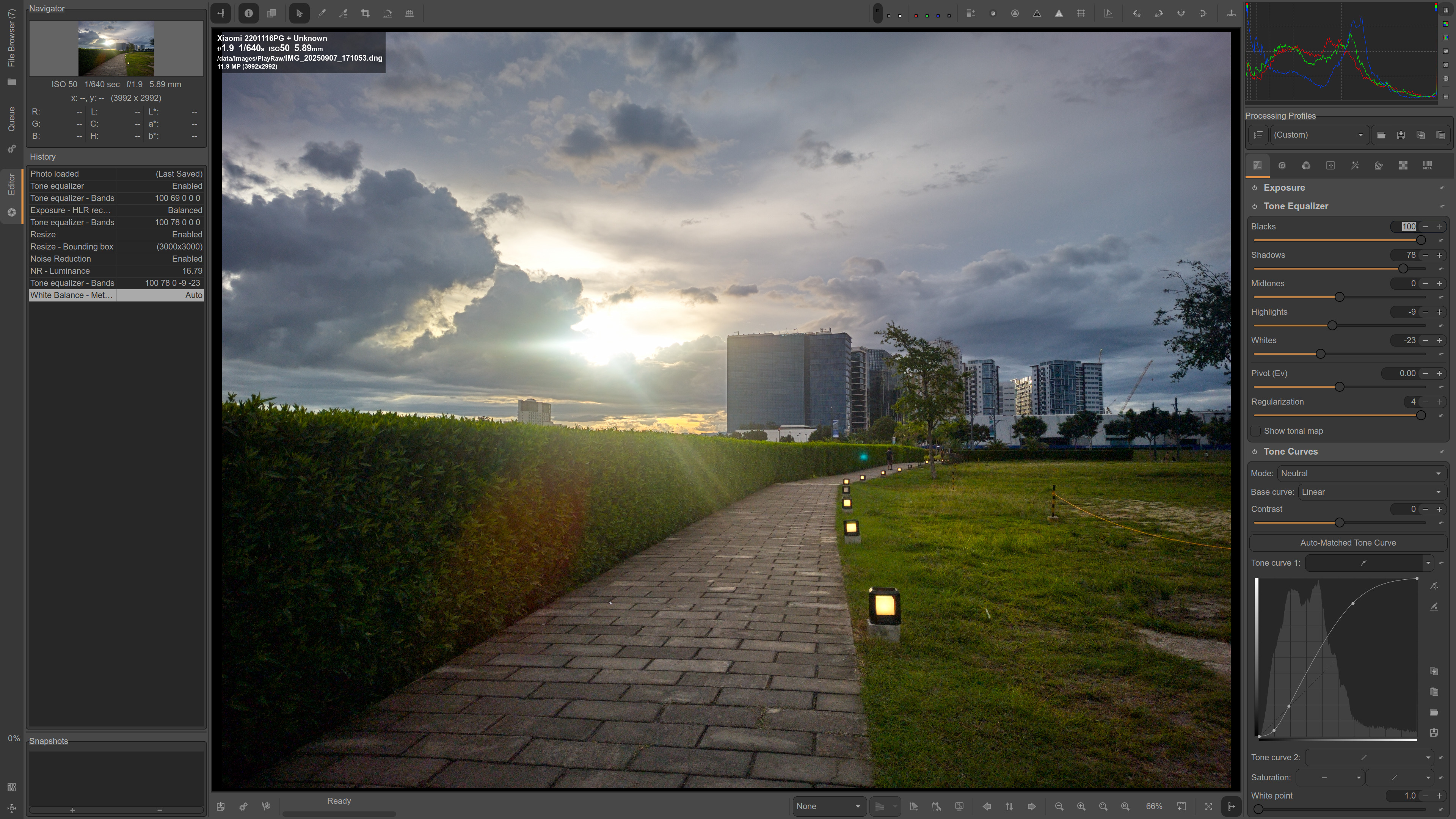Viewport: 1456px width, 819px height.
Task: Zoom out using the magnifier minus icon
Action: (1059, 806)
